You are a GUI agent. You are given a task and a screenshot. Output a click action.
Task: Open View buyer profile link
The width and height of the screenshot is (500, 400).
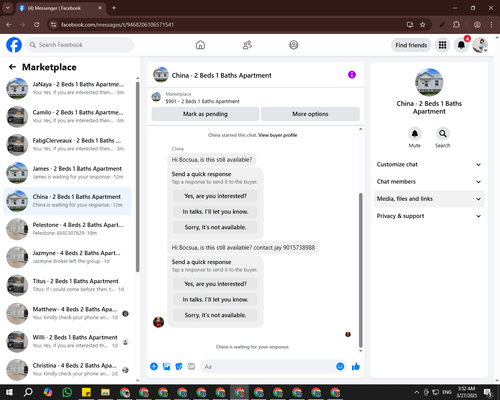(278, 135)
